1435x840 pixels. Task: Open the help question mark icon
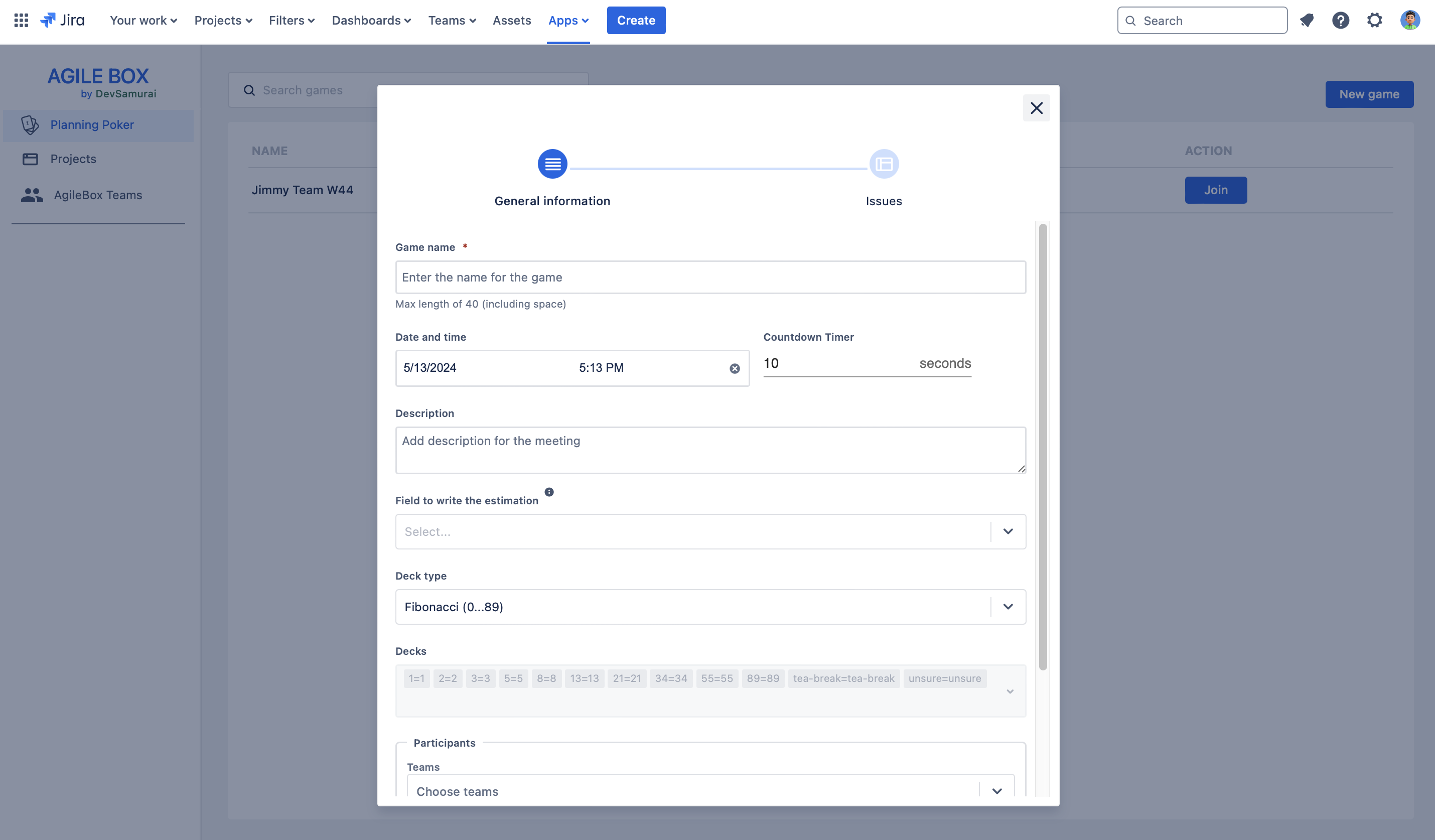[1341, 21]
